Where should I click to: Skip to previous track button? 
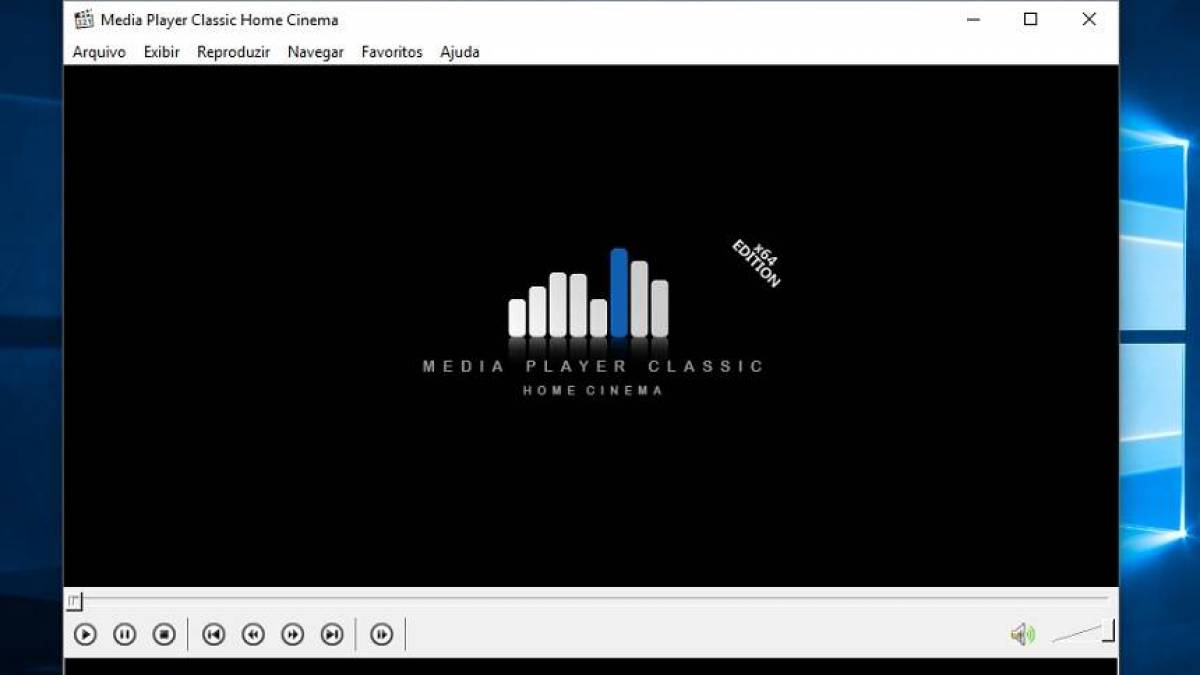(x=213, y=634)
